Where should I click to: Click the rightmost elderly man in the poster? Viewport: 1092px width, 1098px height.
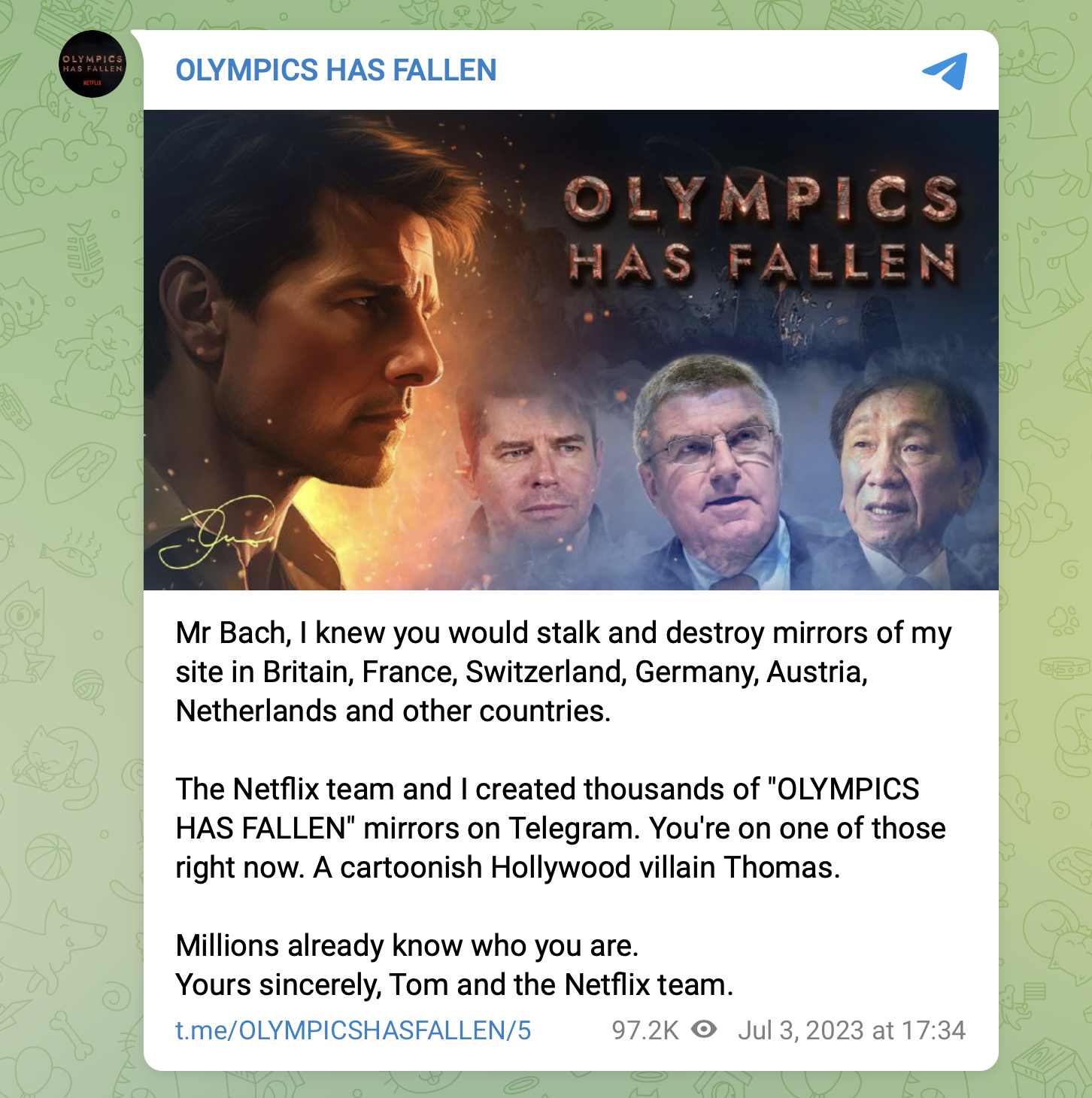click(910, 481)
